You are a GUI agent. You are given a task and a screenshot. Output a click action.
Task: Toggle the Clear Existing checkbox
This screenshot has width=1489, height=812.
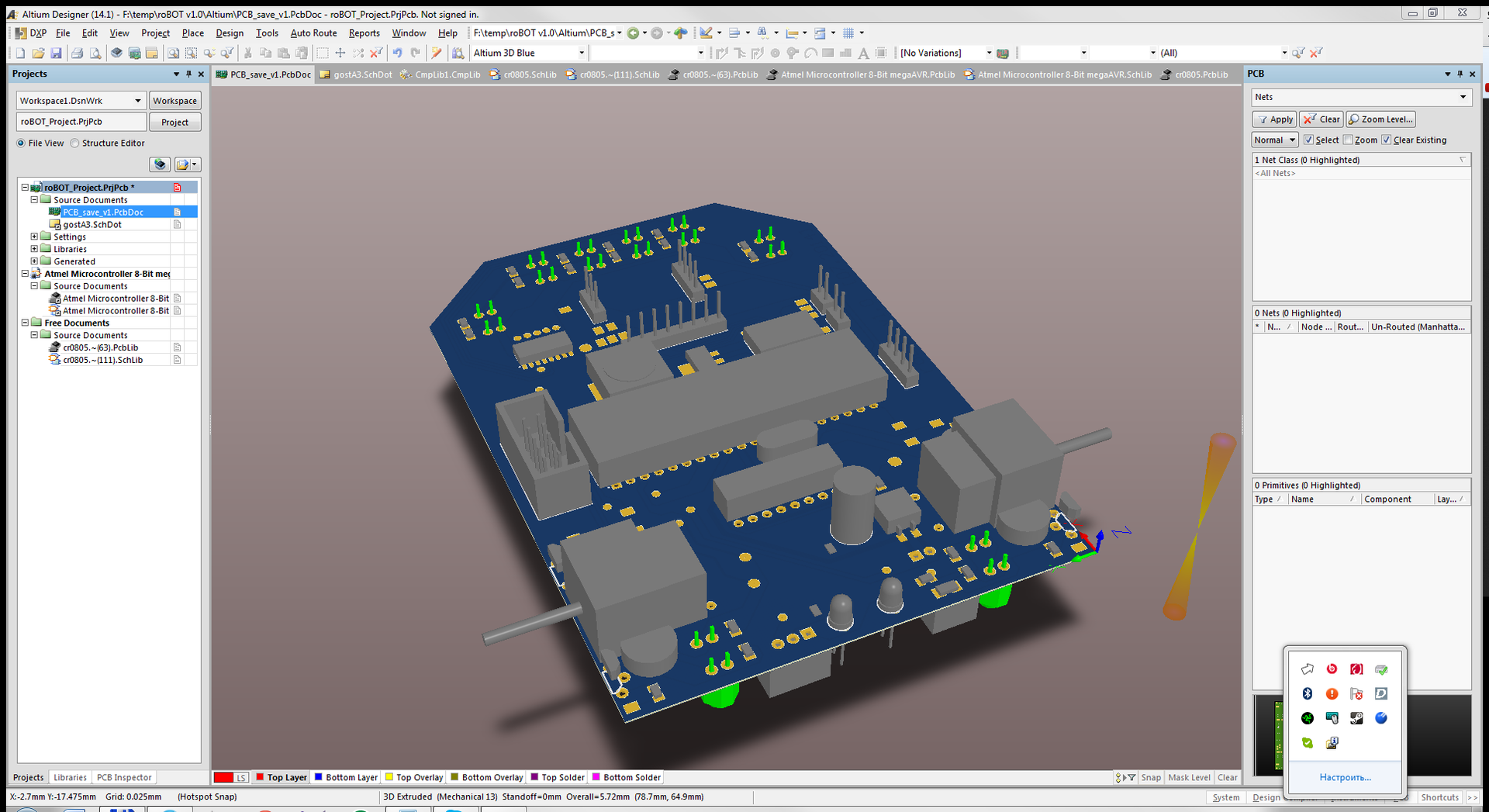(1387, 140)
